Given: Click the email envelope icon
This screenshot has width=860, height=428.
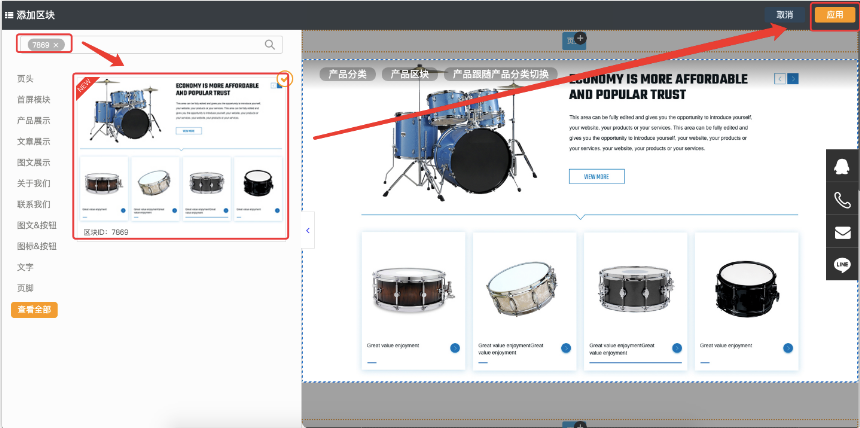Looking at the screenshot, I should [842, 233].
